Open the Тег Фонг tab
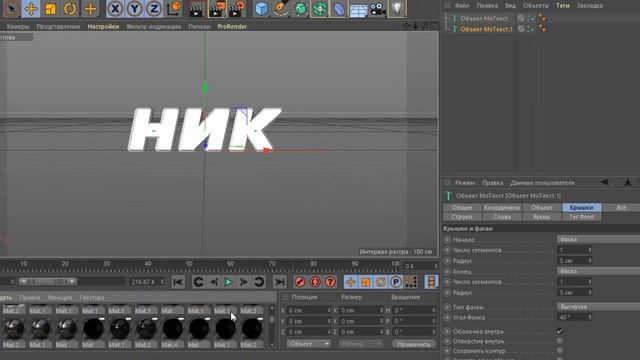Viewport: 640px width, 360px height. (x=582, y=217)
